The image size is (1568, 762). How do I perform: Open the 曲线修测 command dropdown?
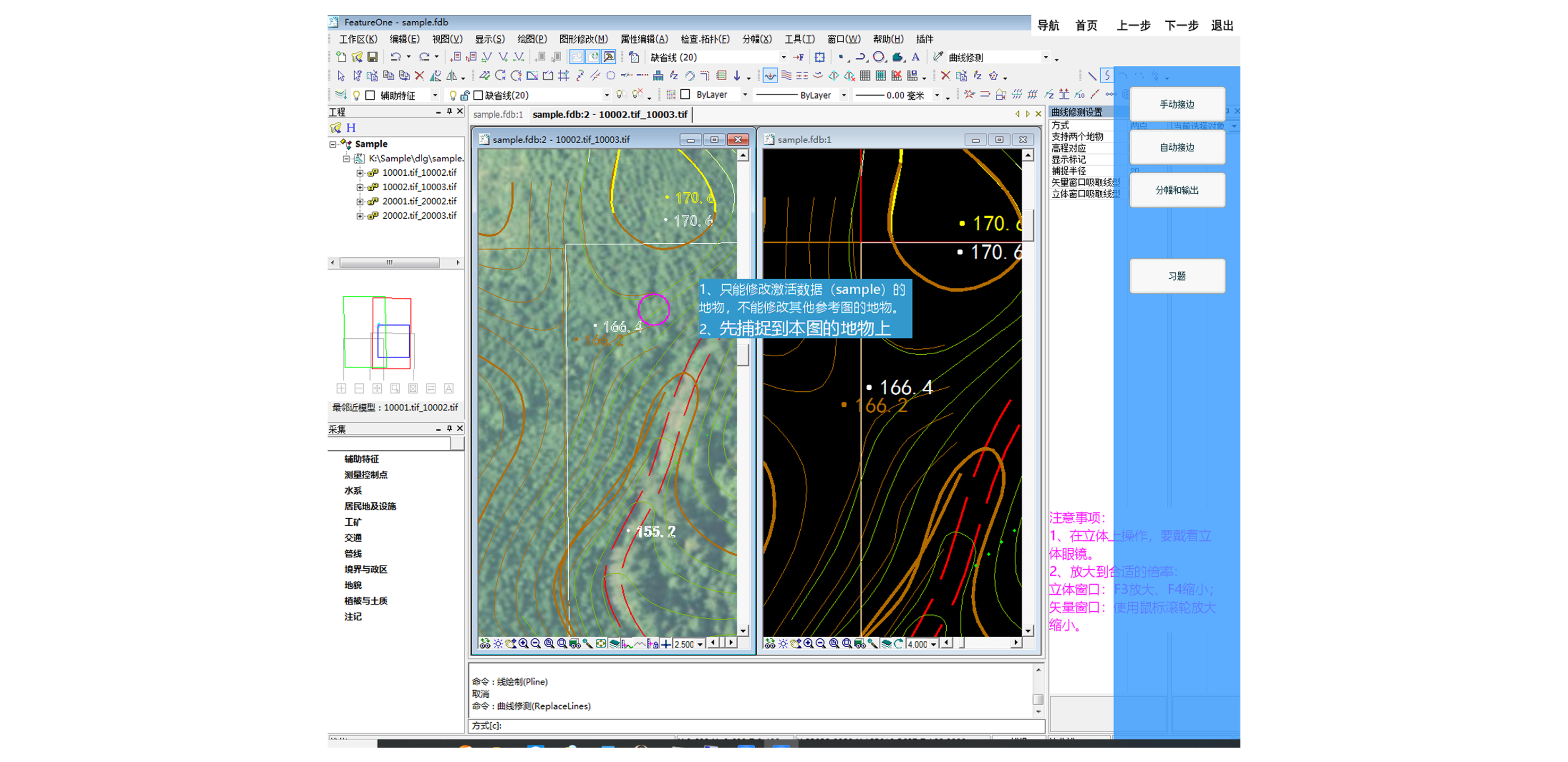point(1046,57)
